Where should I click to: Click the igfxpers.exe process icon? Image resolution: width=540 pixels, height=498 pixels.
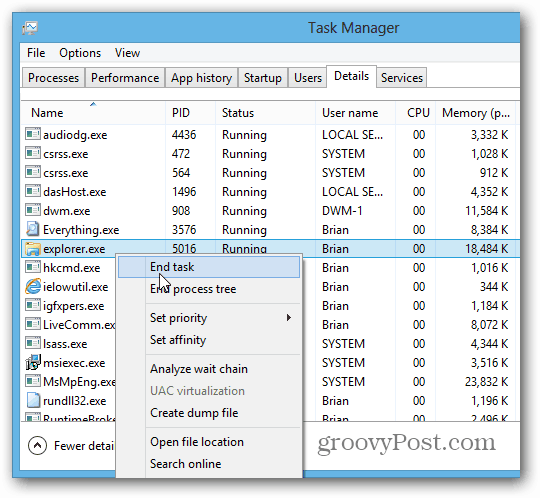(x=33, y=305)
